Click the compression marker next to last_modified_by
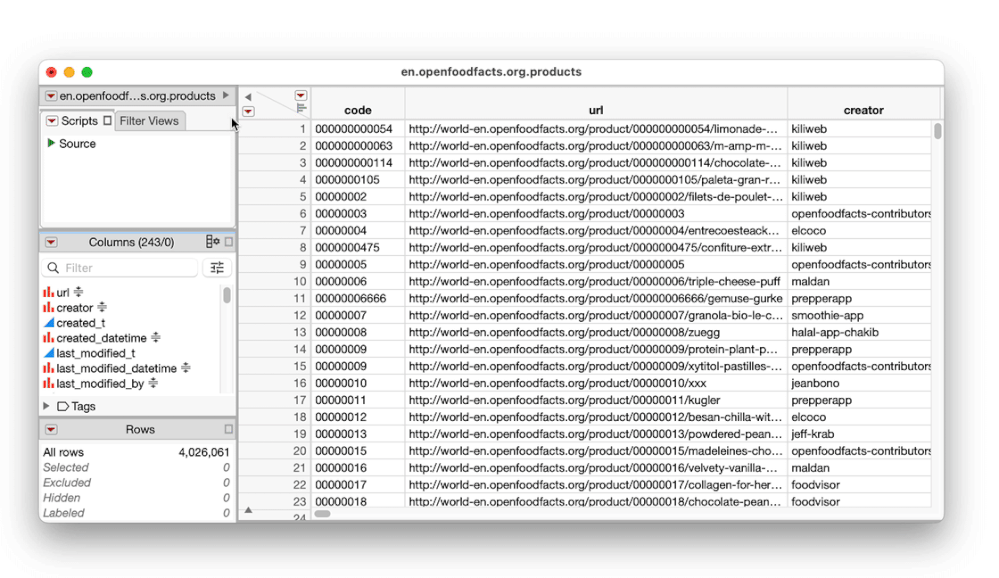The image size is (999, 578). click(153, 383)
